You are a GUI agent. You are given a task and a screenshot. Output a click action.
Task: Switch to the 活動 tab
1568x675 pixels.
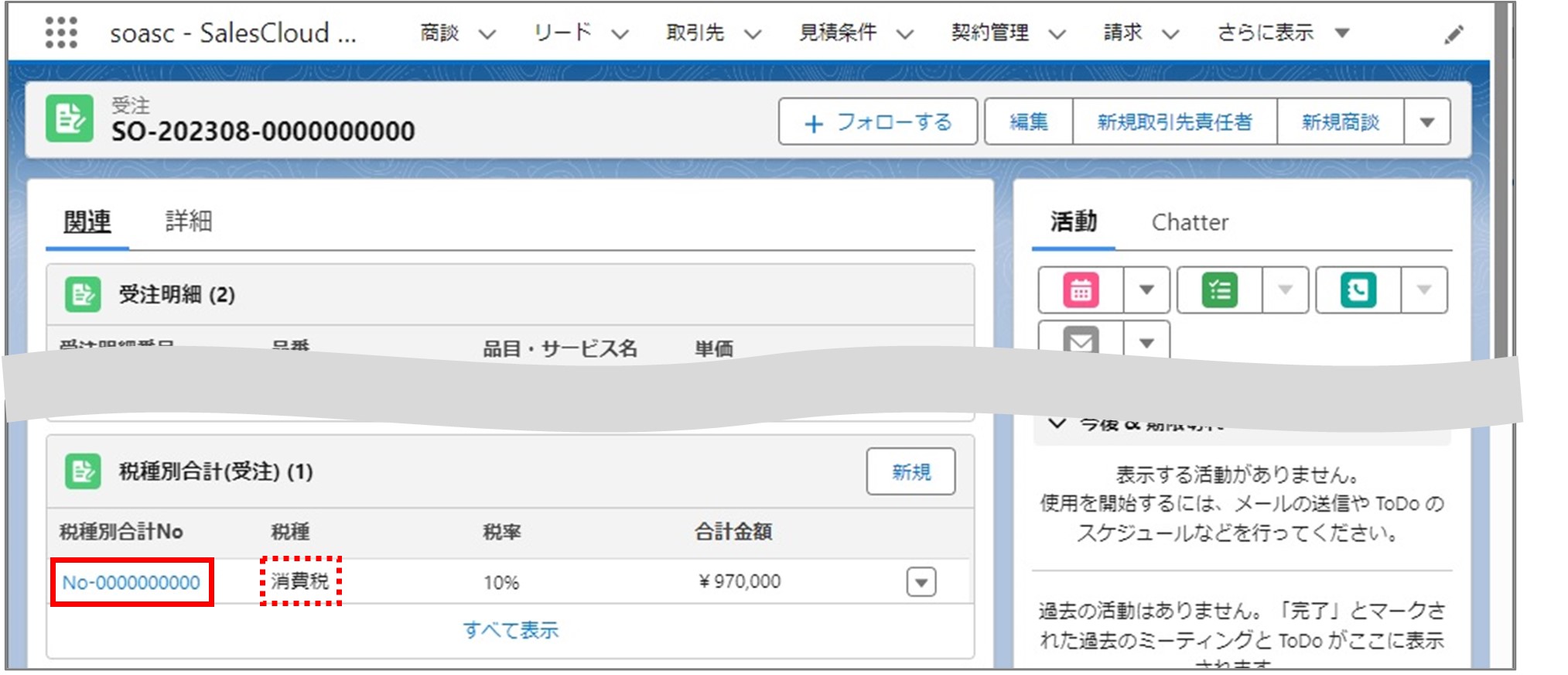(1074, 222)
